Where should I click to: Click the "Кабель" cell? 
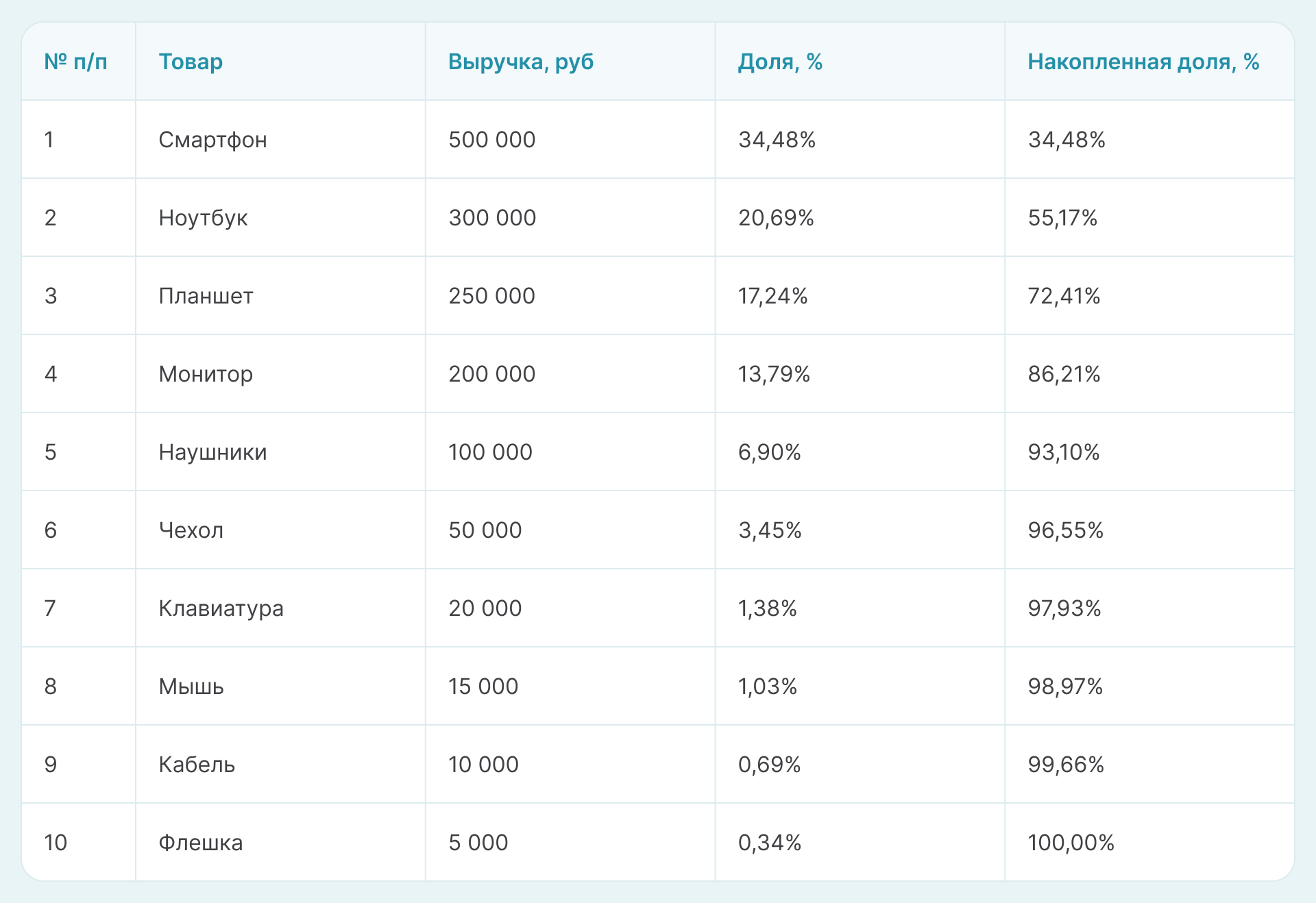(197, 765)
